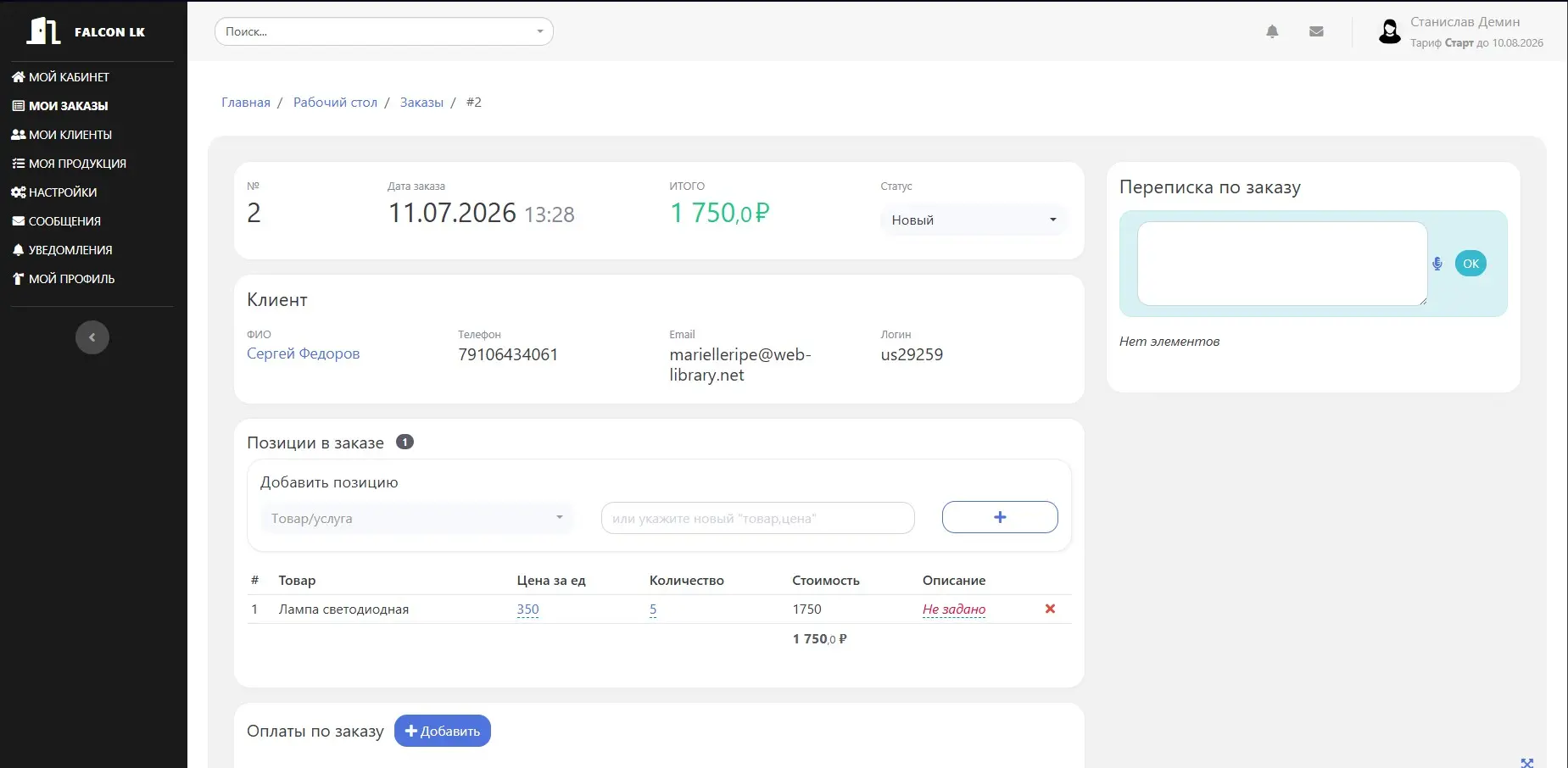Collapse the sidebar with the arrow button
1568x768 pixels.
click(92, 337)
